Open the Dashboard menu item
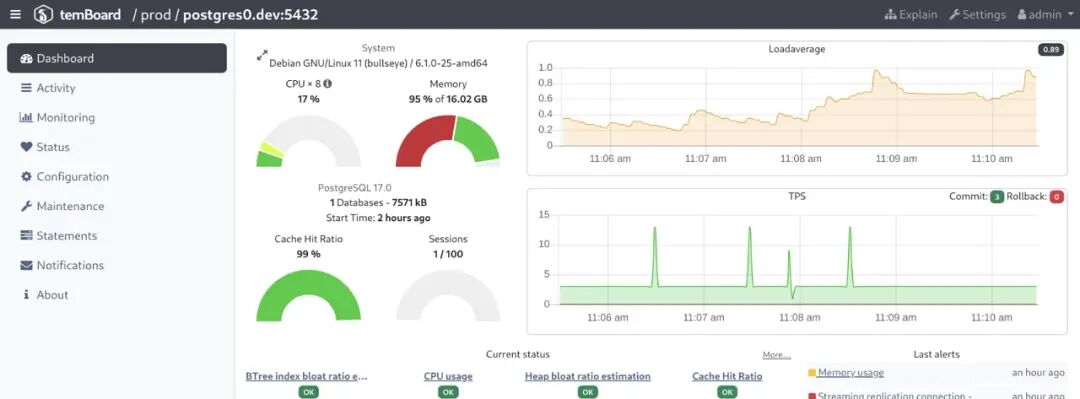This screenshot has width=1080, height=399. click(x=116, y=59)
